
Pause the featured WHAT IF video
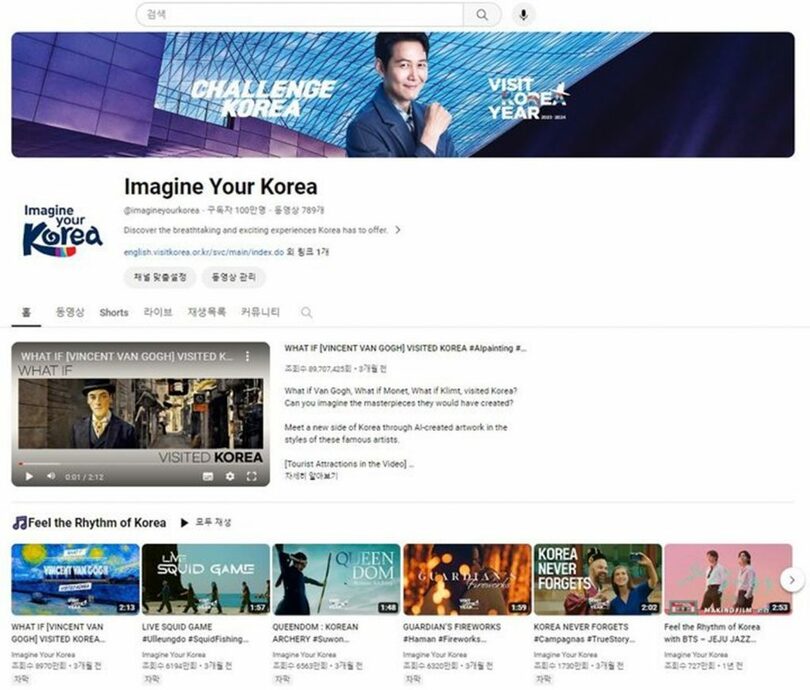[29, 476]
